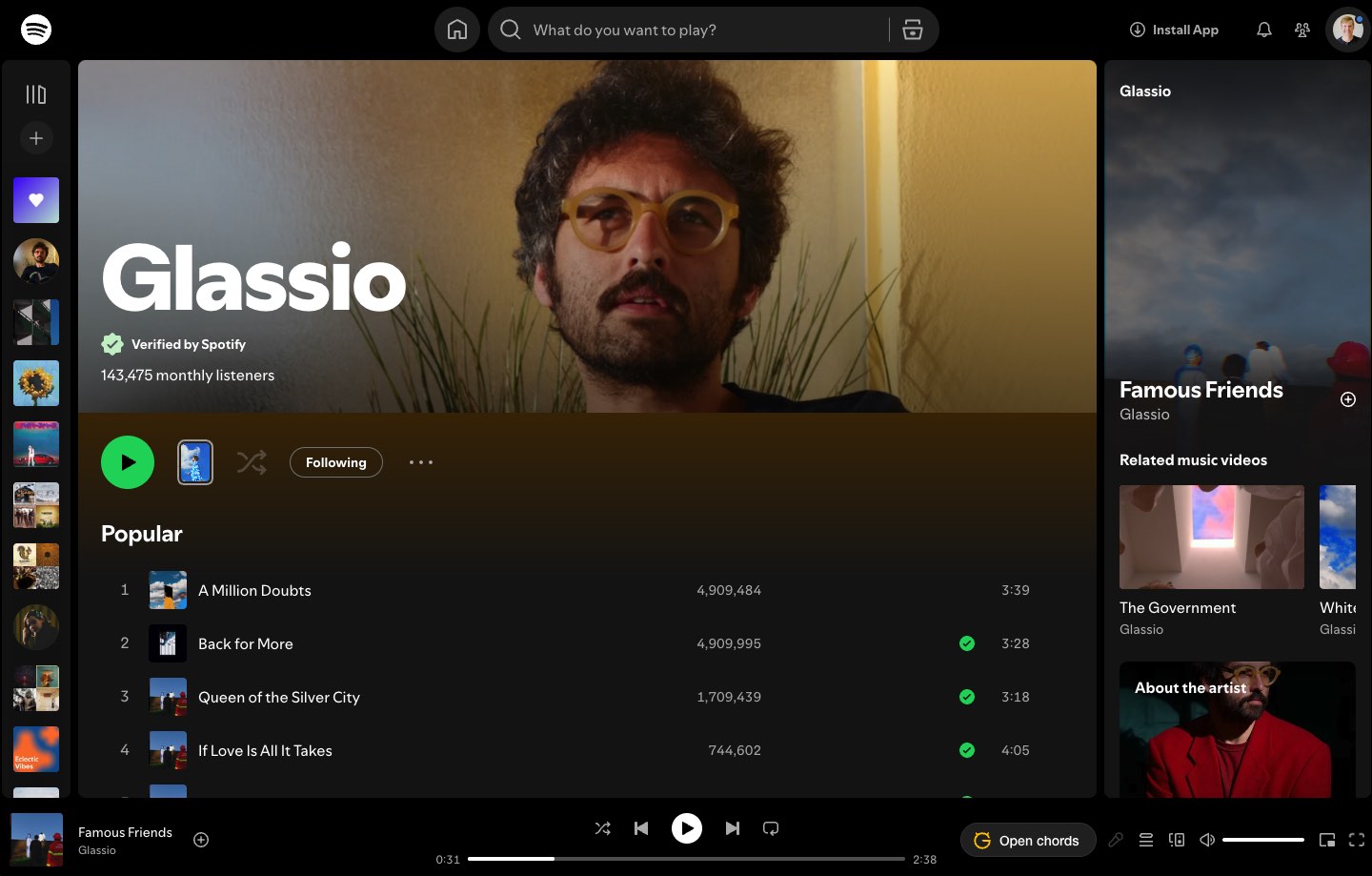Click A Million Doubts album art
The width and height of the screenshot is (1372, 876).
(168, 590)
